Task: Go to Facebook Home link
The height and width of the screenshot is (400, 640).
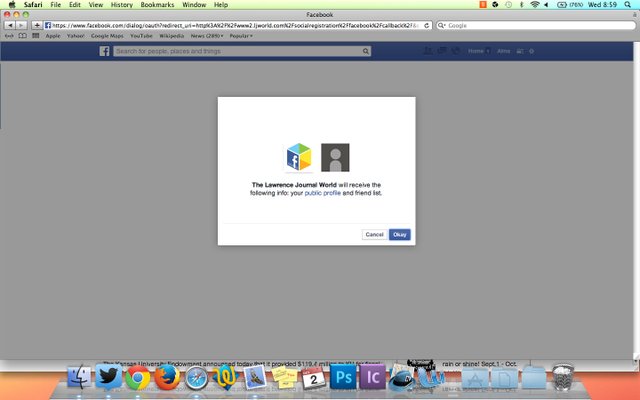Action: pyautogui.click(x=476, y=51)
